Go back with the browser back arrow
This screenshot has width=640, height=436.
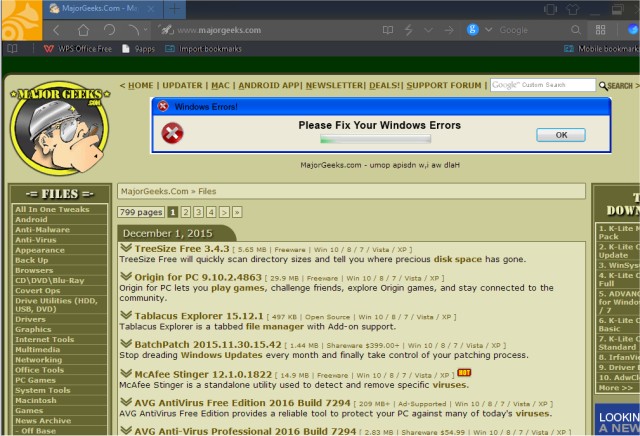[57, 30]
